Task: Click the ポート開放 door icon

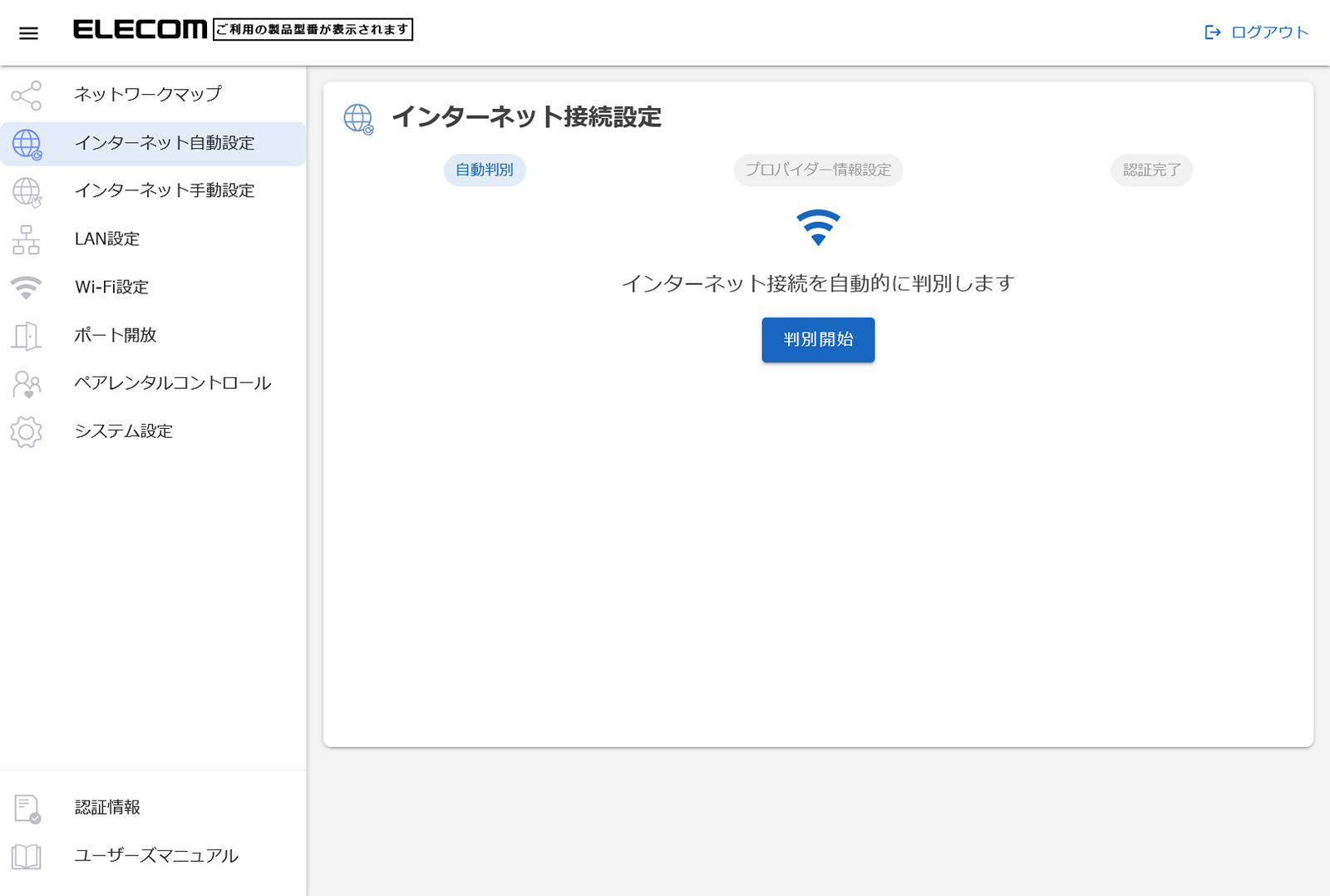Action: [27, 336]
